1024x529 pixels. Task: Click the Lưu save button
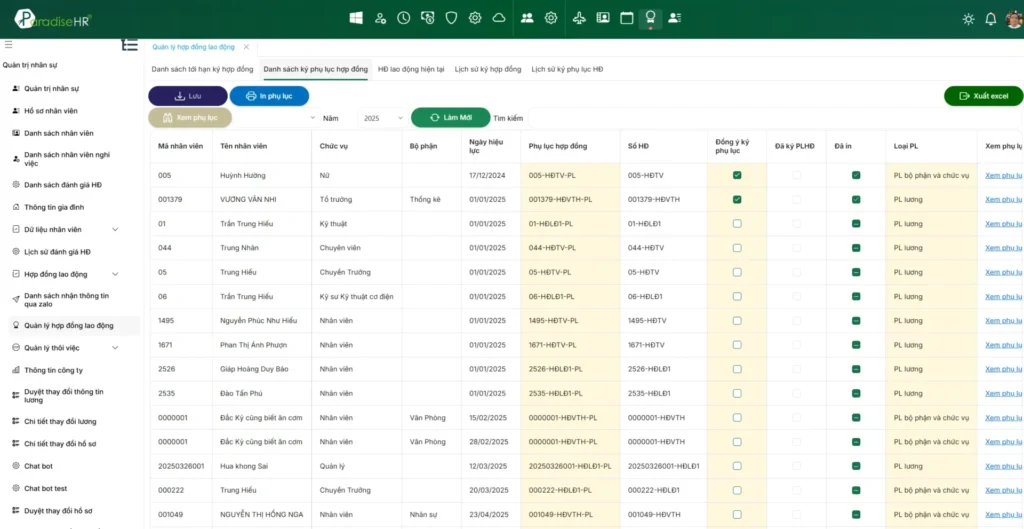(x=188, y=96)
